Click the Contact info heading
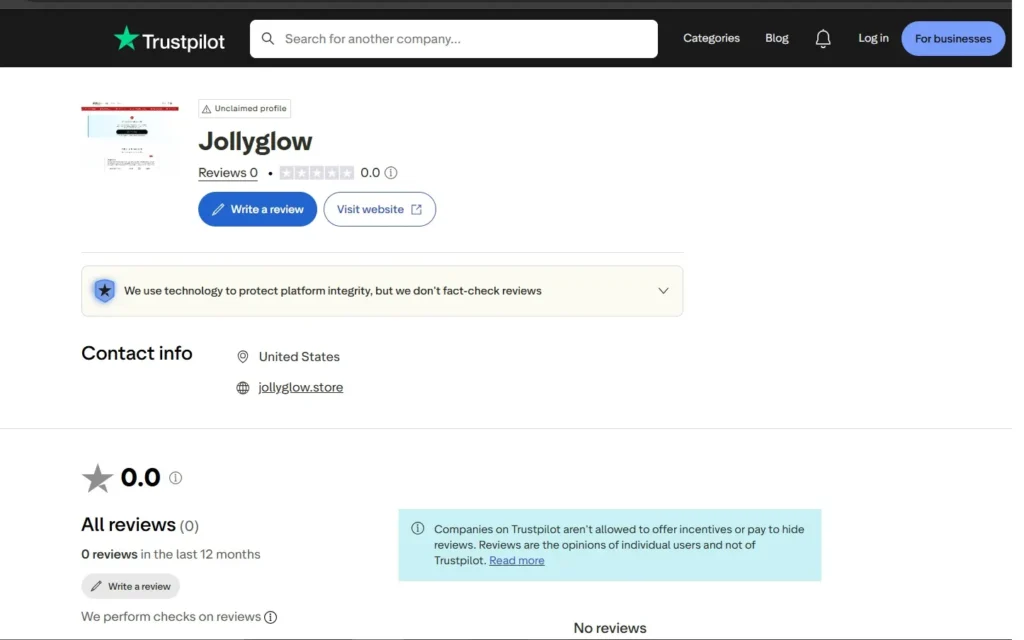The image size is (1024, 640). click(x=136, y=353)
